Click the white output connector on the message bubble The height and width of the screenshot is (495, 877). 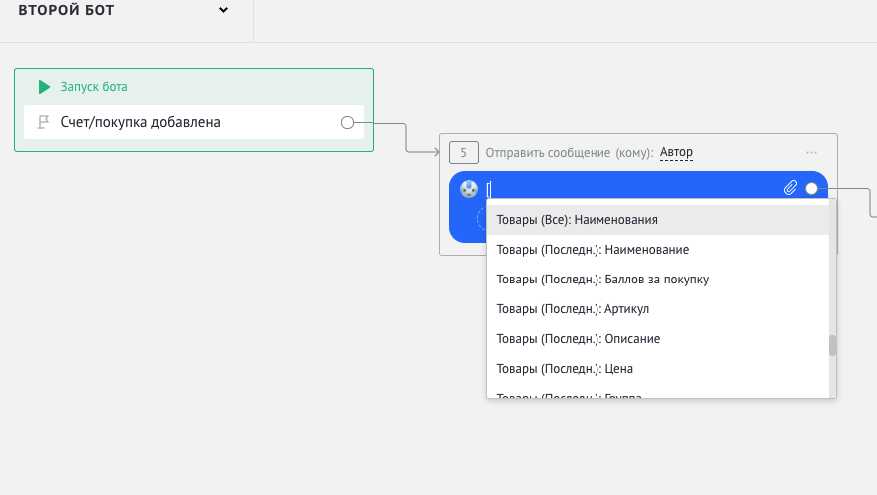tap(811, 188)
